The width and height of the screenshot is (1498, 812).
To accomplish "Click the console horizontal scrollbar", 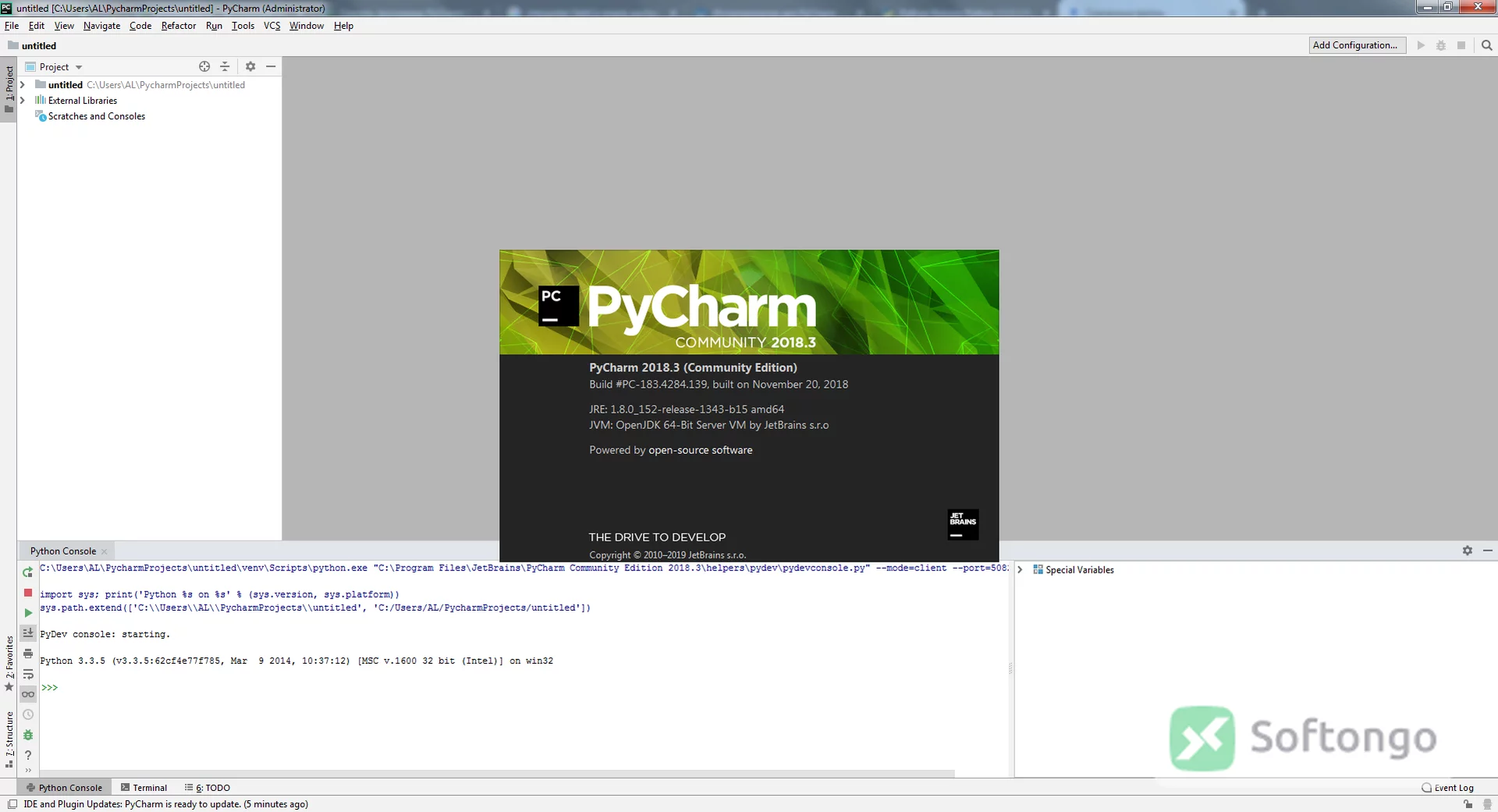I will [497, 774].
